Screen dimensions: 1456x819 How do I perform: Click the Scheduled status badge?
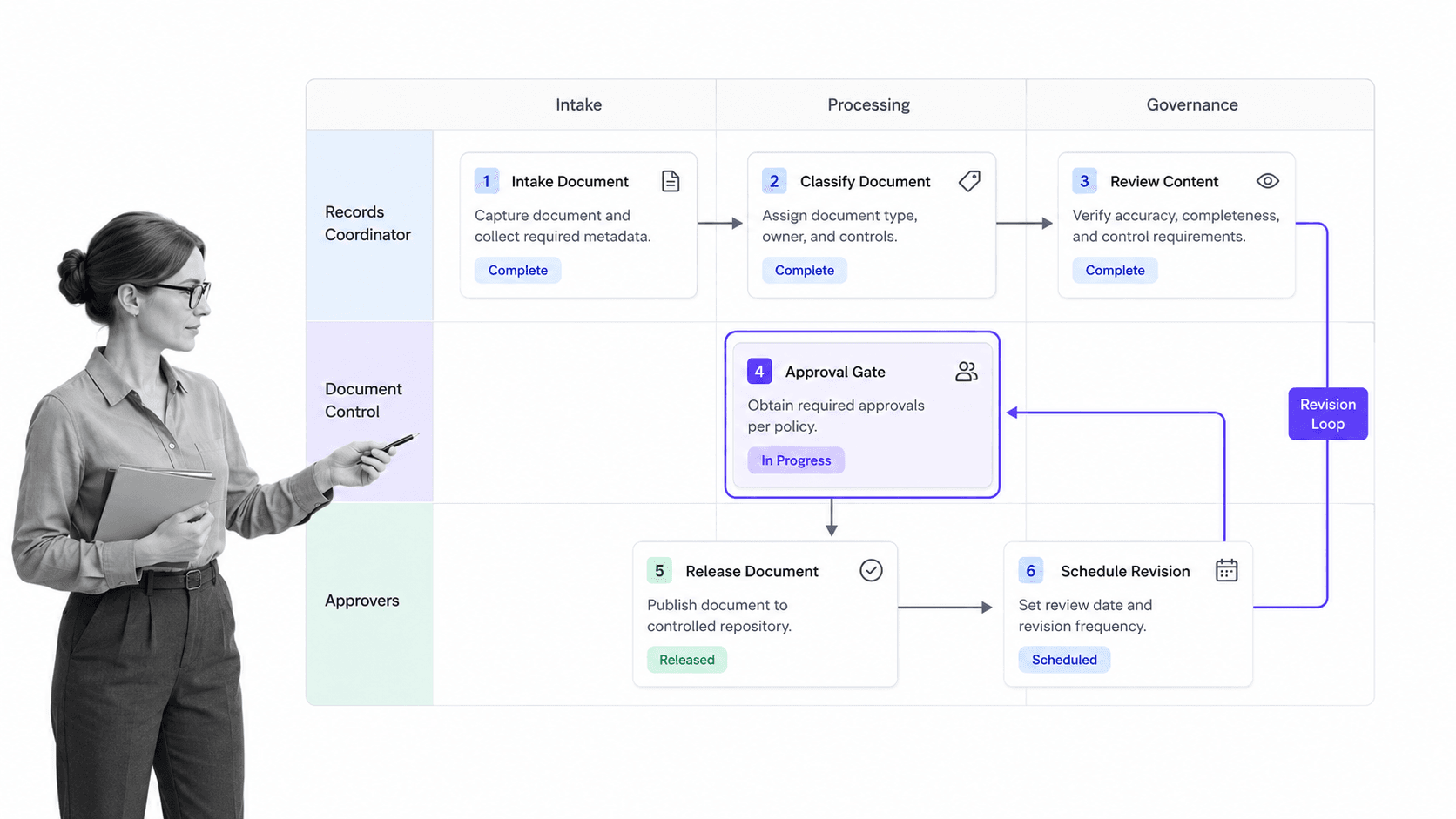1064,660
